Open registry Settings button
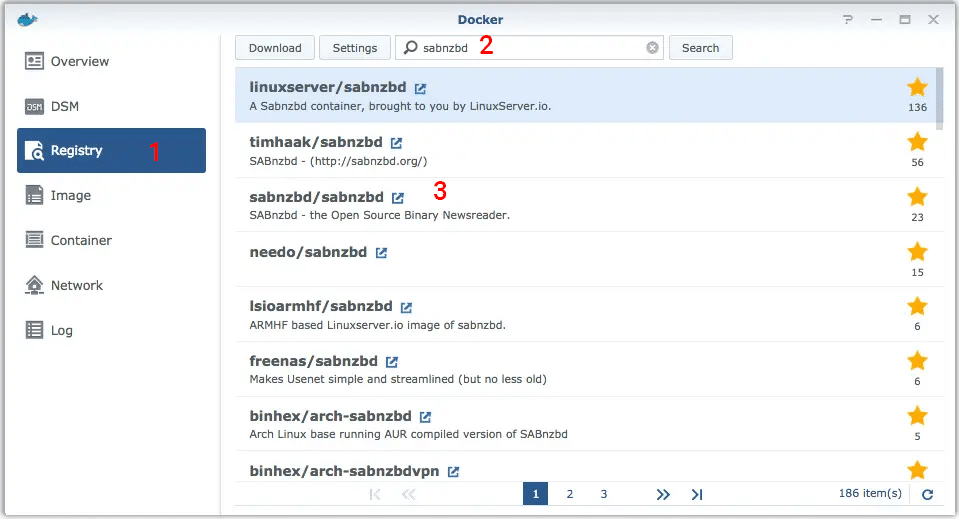Viewport: 959px width, 519px height. pos(355,48)
